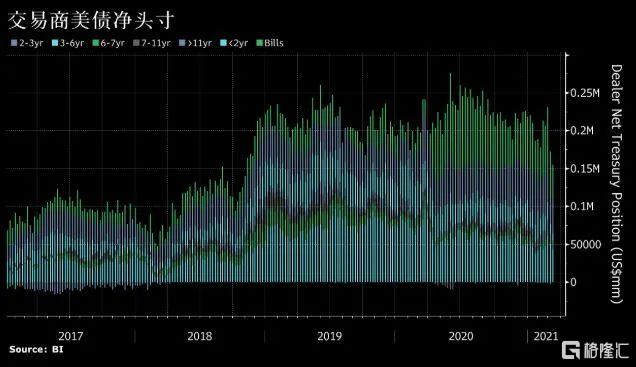The image size is (636, 367).
Task: Click the 2019 x-axis label
Action: (330, 336)
